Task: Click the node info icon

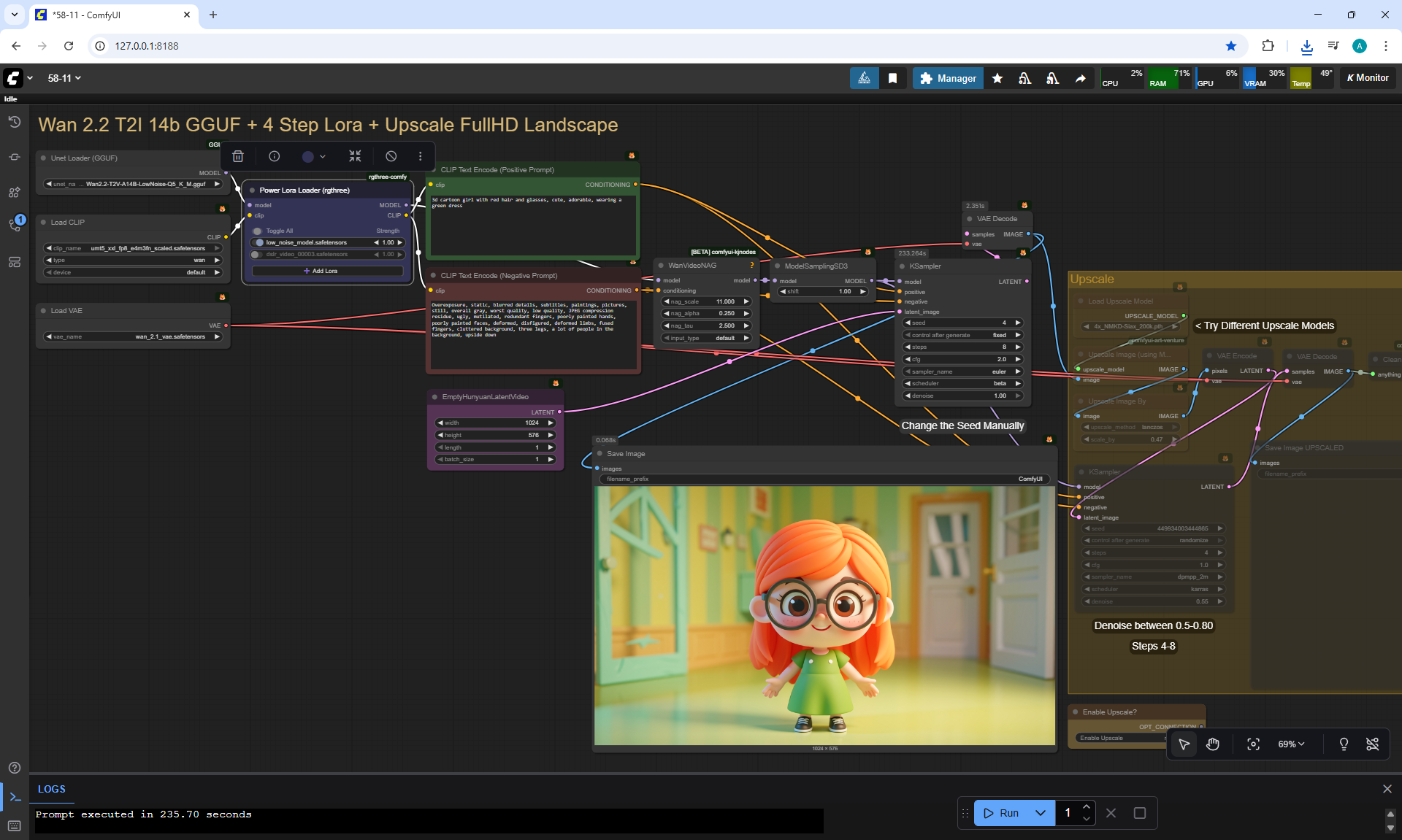Action: point(275,156)
